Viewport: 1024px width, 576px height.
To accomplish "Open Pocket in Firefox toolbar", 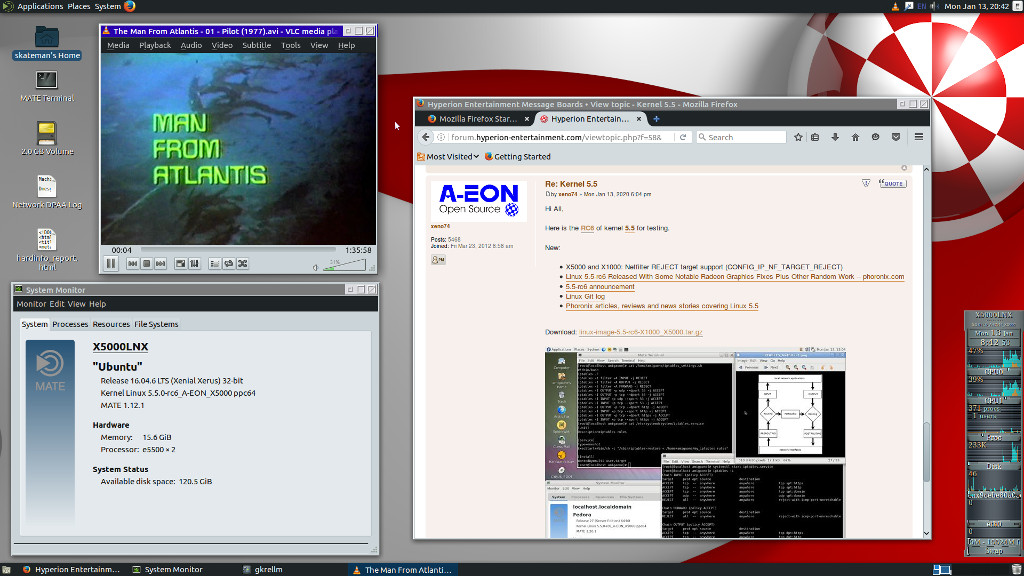I will point(896,137).
